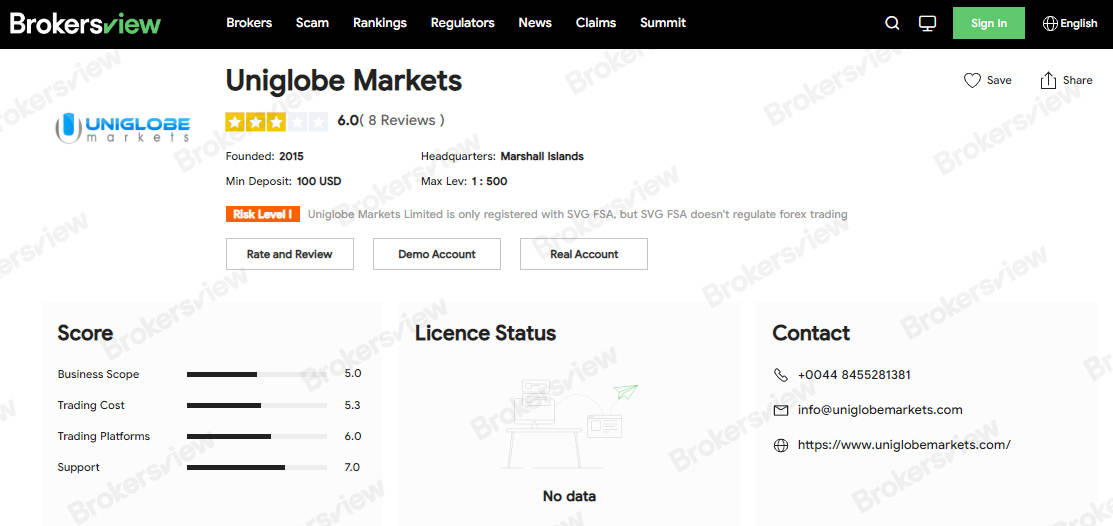Image resolution: width=1113 pixels, height=526 pixels.
Task: Click the Licence Status heading
Action: point(486,333)
